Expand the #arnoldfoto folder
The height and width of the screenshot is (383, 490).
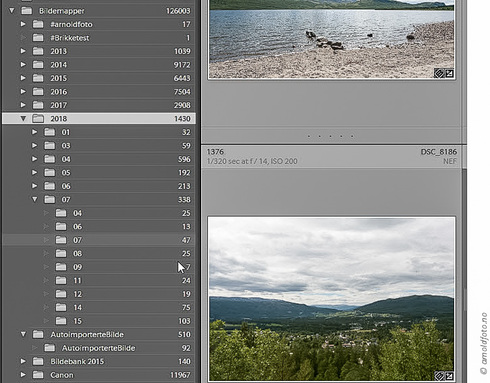point(23,24)
